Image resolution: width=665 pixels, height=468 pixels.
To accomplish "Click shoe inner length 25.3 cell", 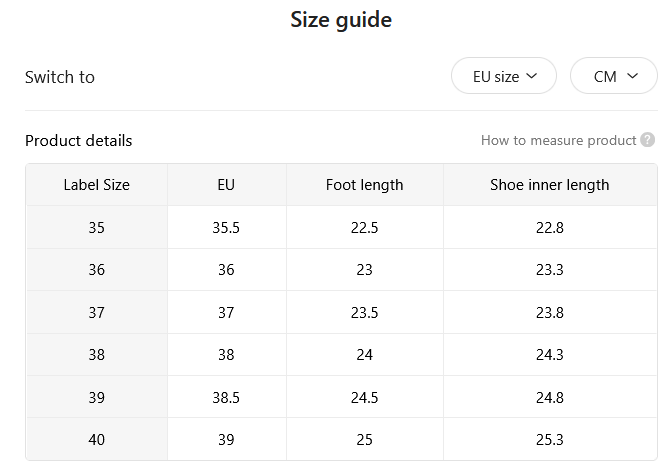I will pos(550,439).
